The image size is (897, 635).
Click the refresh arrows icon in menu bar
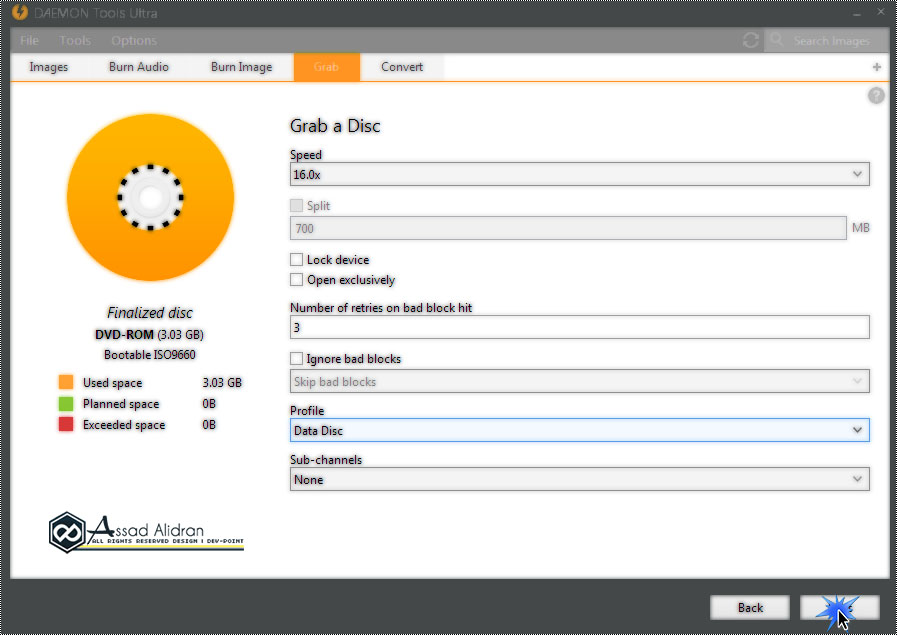coord(751,40)
